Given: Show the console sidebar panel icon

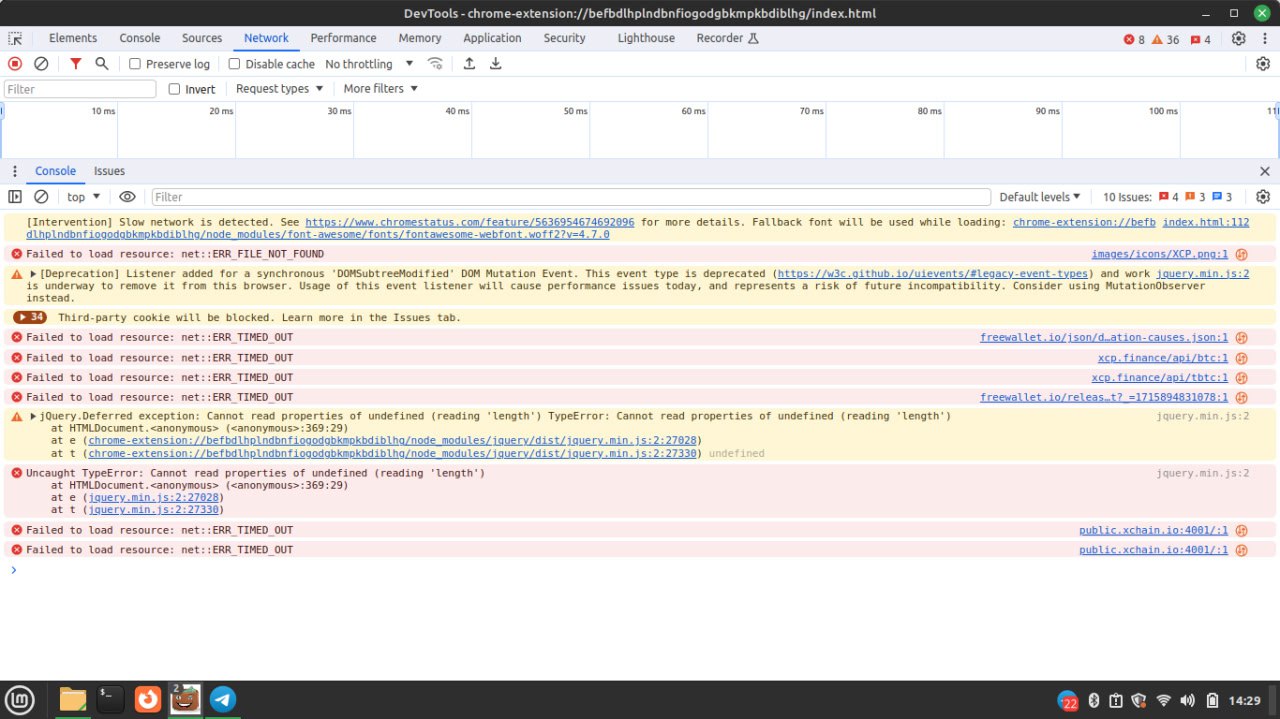Looking at the screenshot, I should tap(15, 197).
